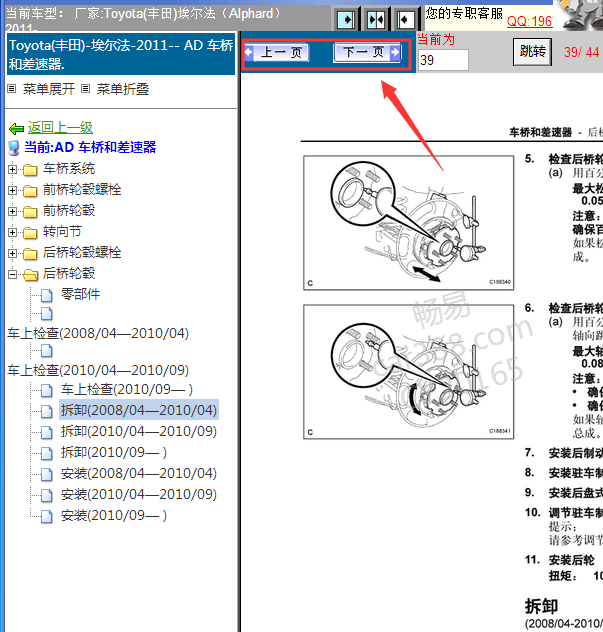Open the 零部件 page

click(80, 294)
